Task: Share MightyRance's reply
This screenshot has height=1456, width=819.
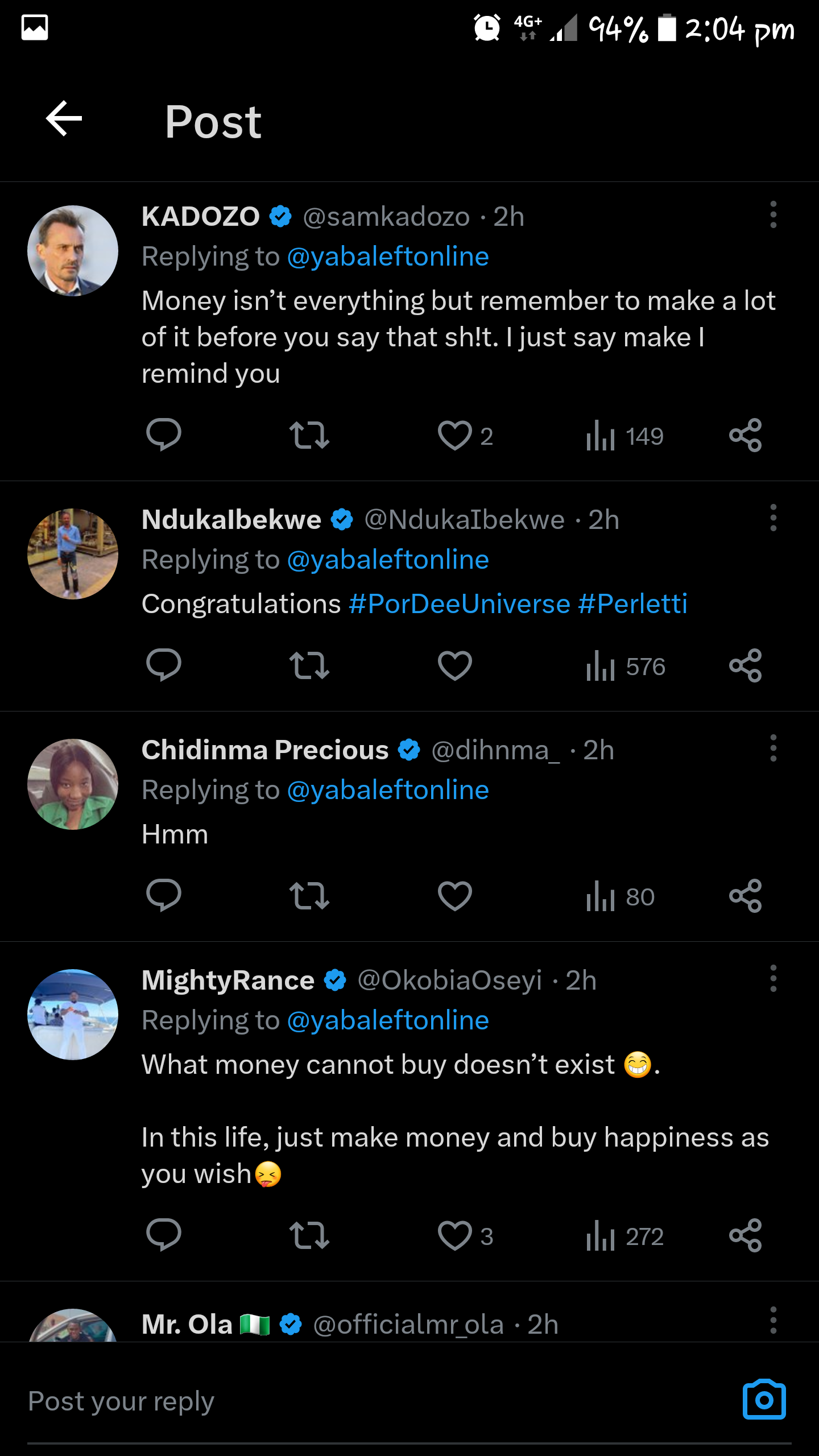Action: pos(745,1235)
